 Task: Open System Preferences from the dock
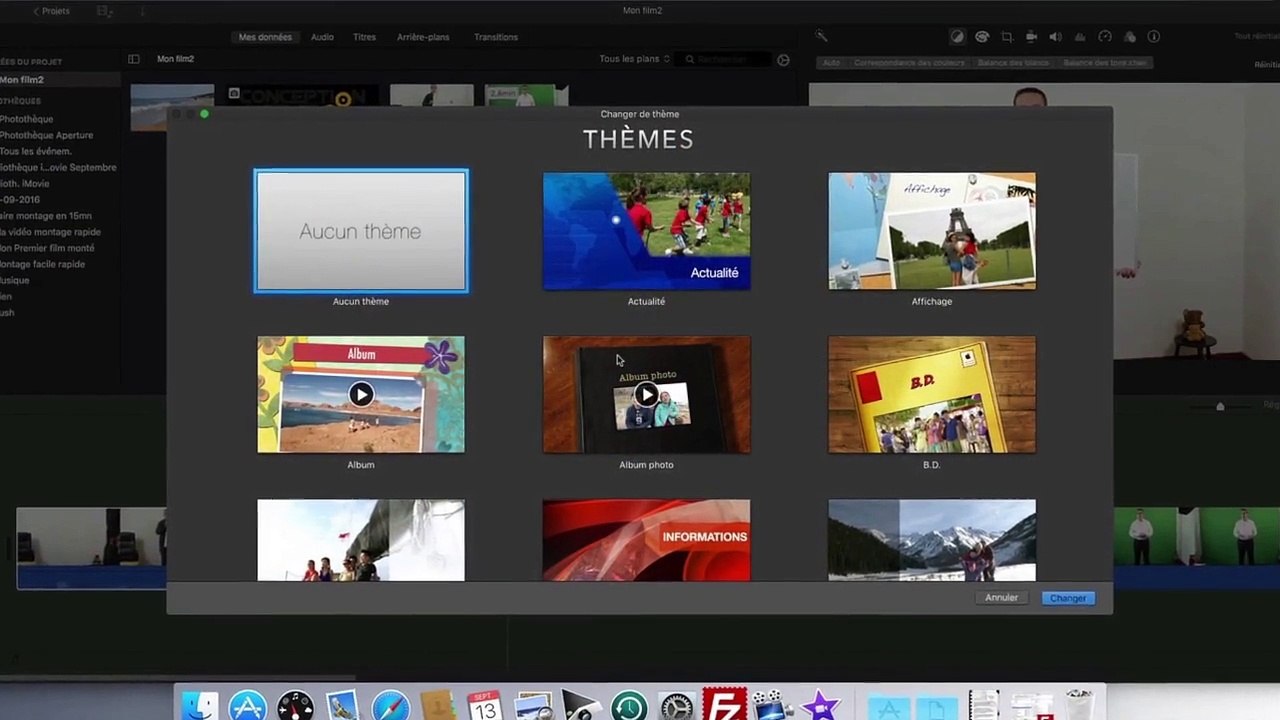pos(676,706)
